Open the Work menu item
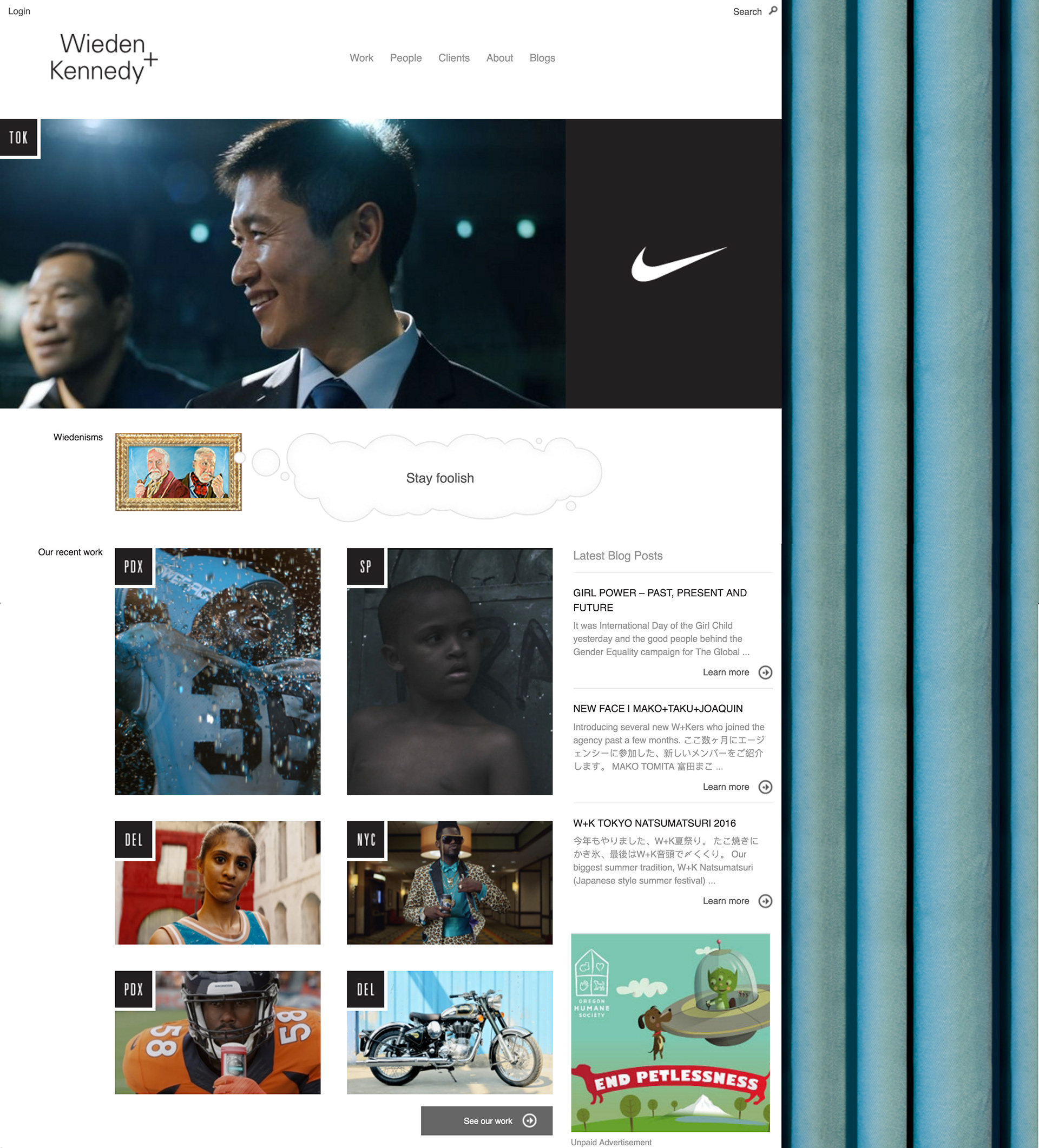Image resolution: width=1039 pixels, height=1148 pixels. (361, 58)
